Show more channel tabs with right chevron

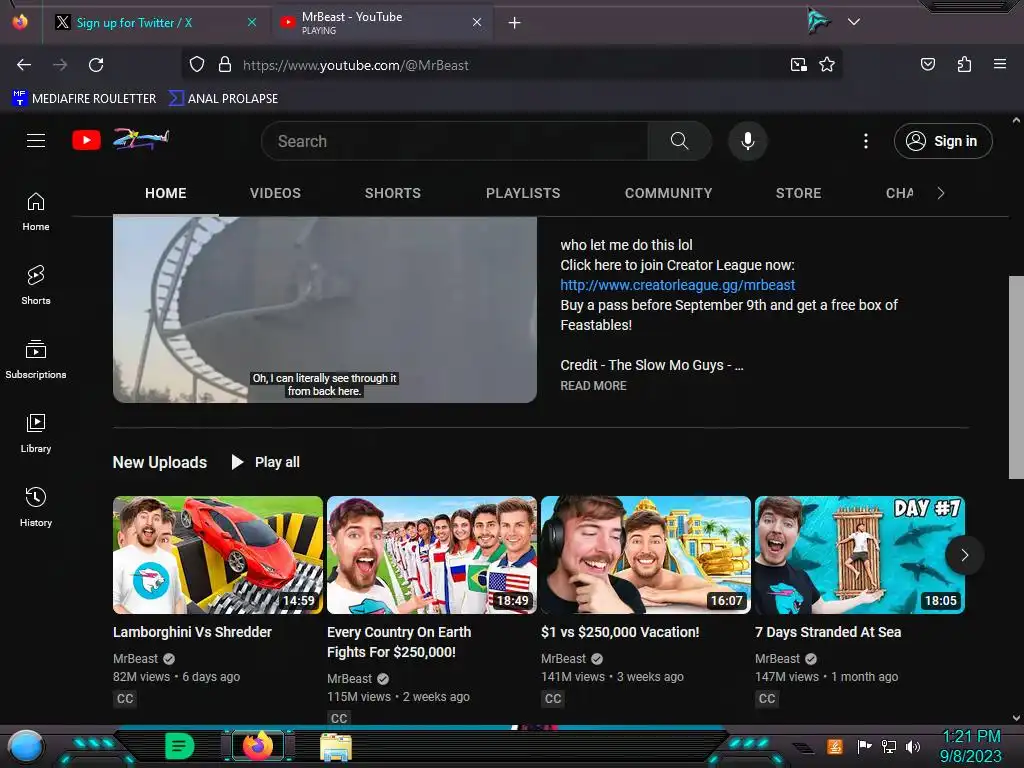(x=940, y=193)
